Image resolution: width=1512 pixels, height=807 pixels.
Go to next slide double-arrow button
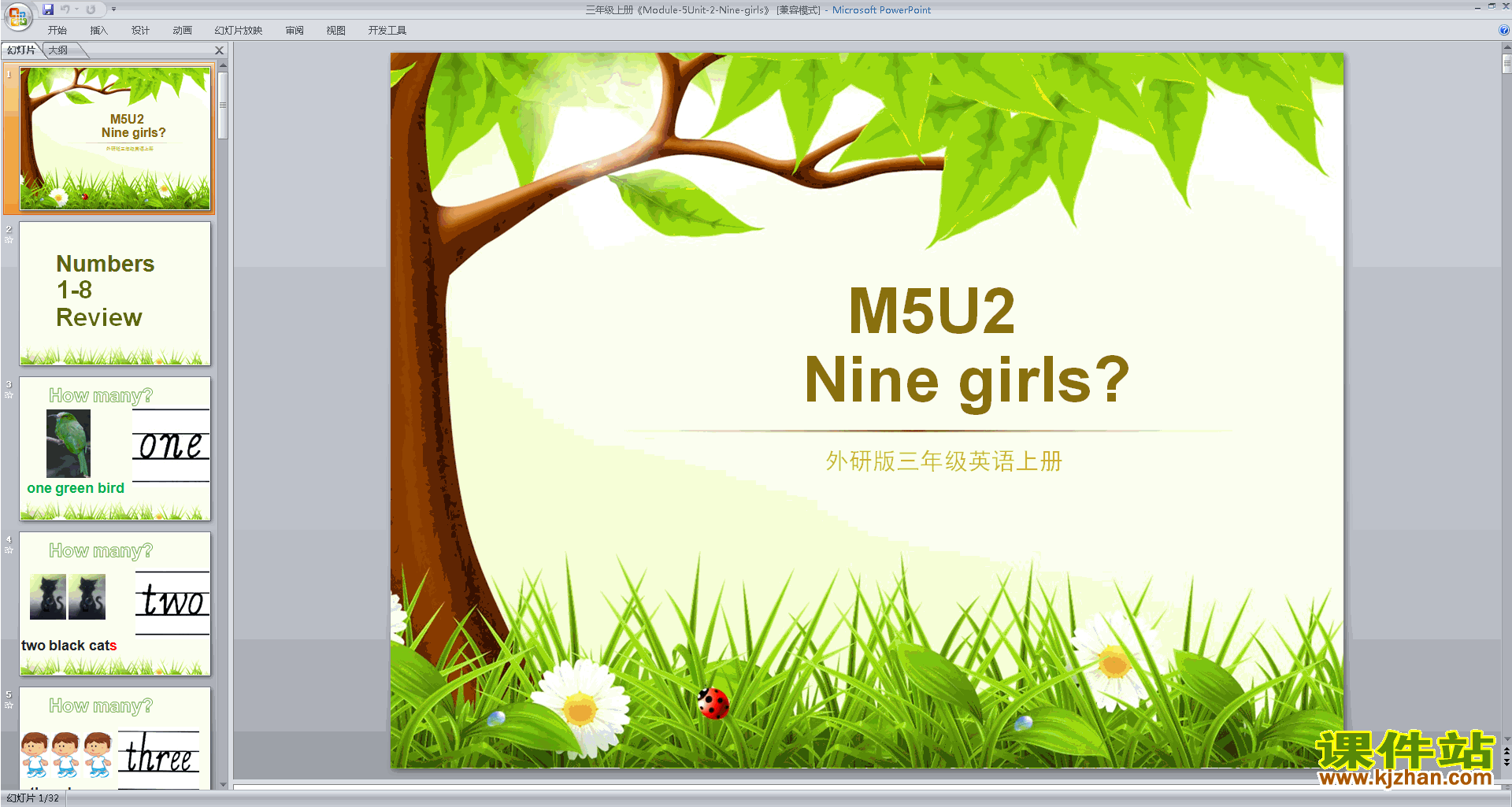pos(1506,762)
